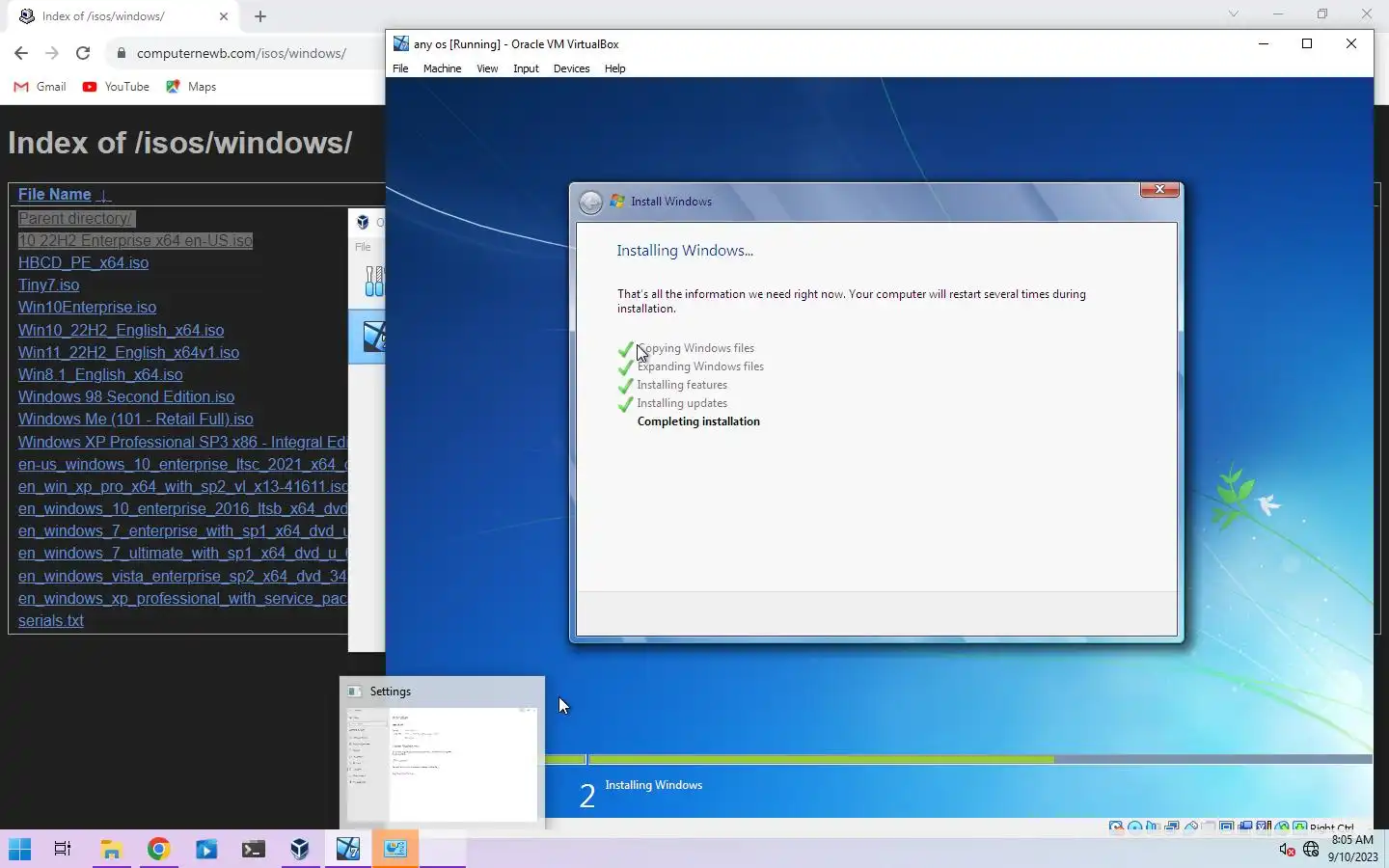Viewport: 1389px width, 868px height.
Task: Download Tiny7.iso
Action: click(x=48, y=285)
